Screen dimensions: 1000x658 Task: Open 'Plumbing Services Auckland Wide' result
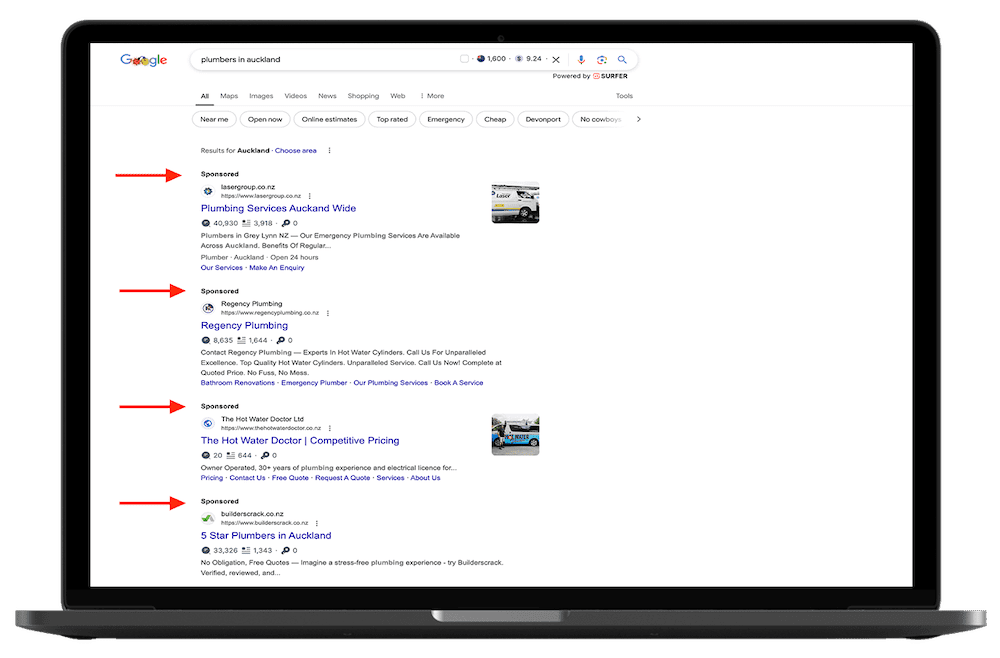(278, 208)
